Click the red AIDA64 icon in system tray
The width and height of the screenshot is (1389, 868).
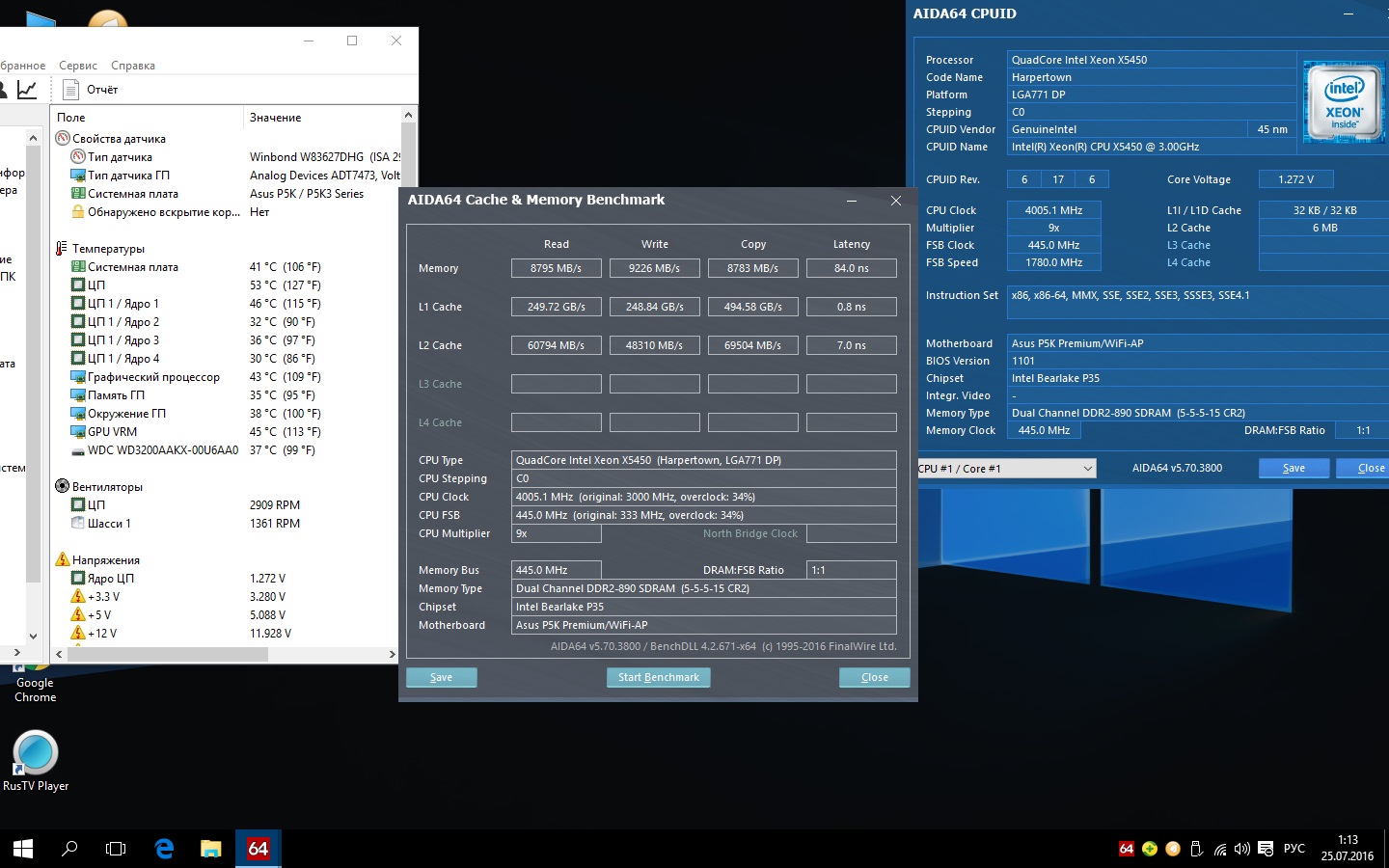[1126, 849]
